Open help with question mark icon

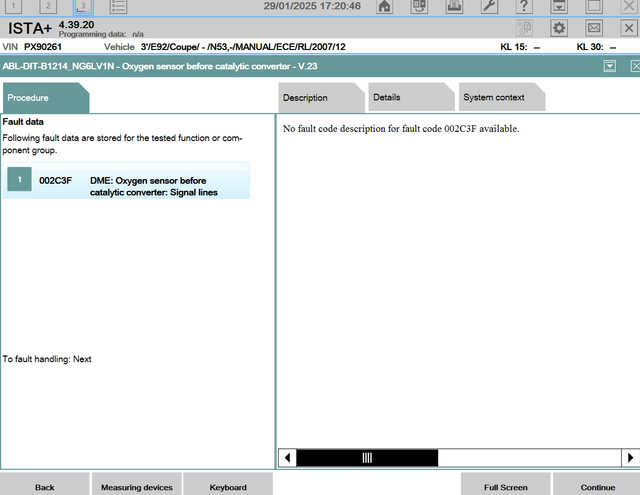pos(524,6)
